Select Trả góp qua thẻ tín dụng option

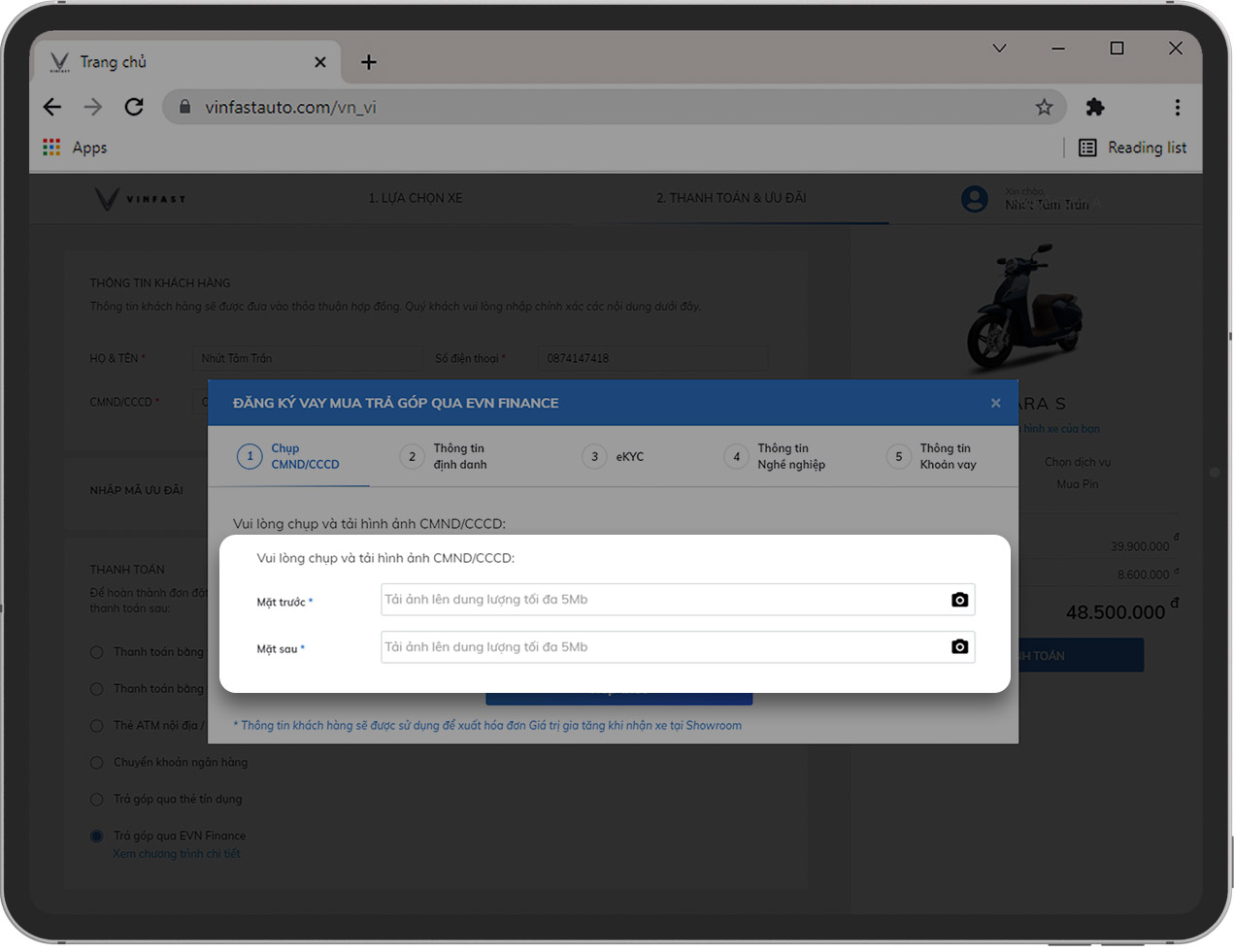point(97,800)
